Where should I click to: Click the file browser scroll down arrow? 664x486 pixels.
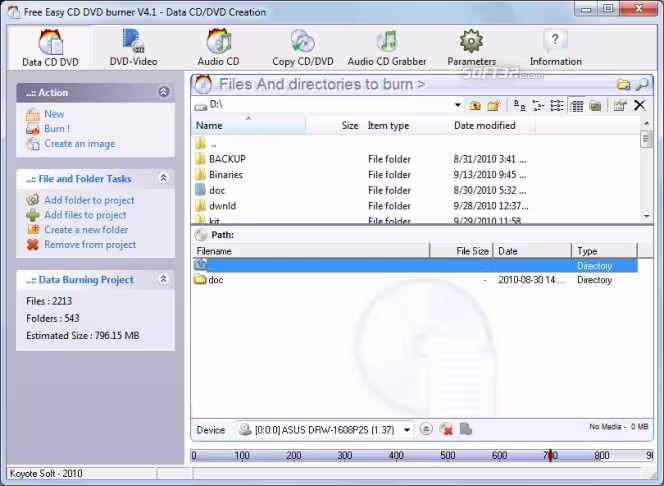pyautogui.click(x=646, y=216)
